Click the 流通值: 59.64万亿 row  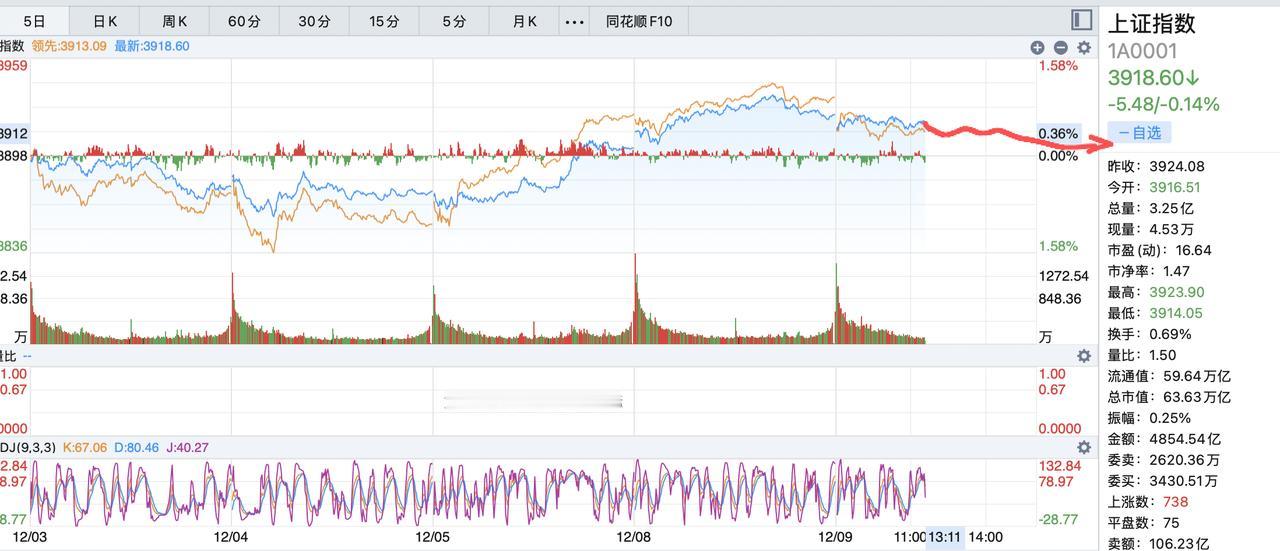click(1169, 376)
